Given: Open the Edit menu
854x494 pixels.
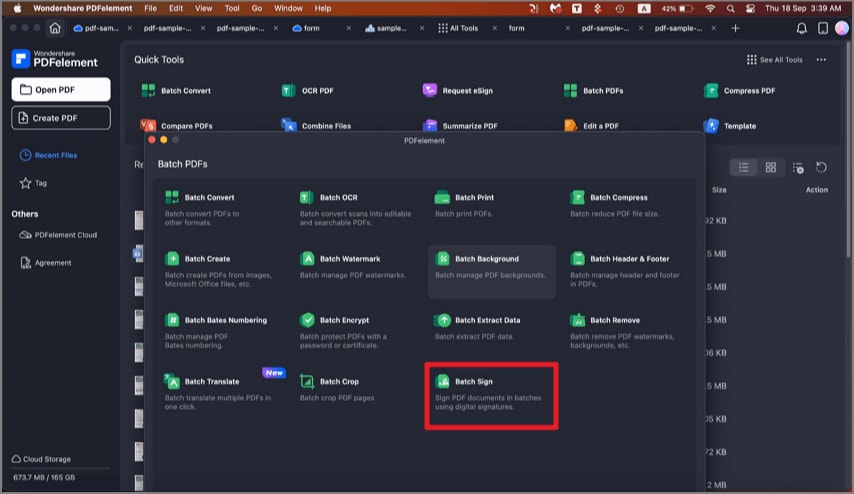Looking at the screenshot, I should [176, 8].
